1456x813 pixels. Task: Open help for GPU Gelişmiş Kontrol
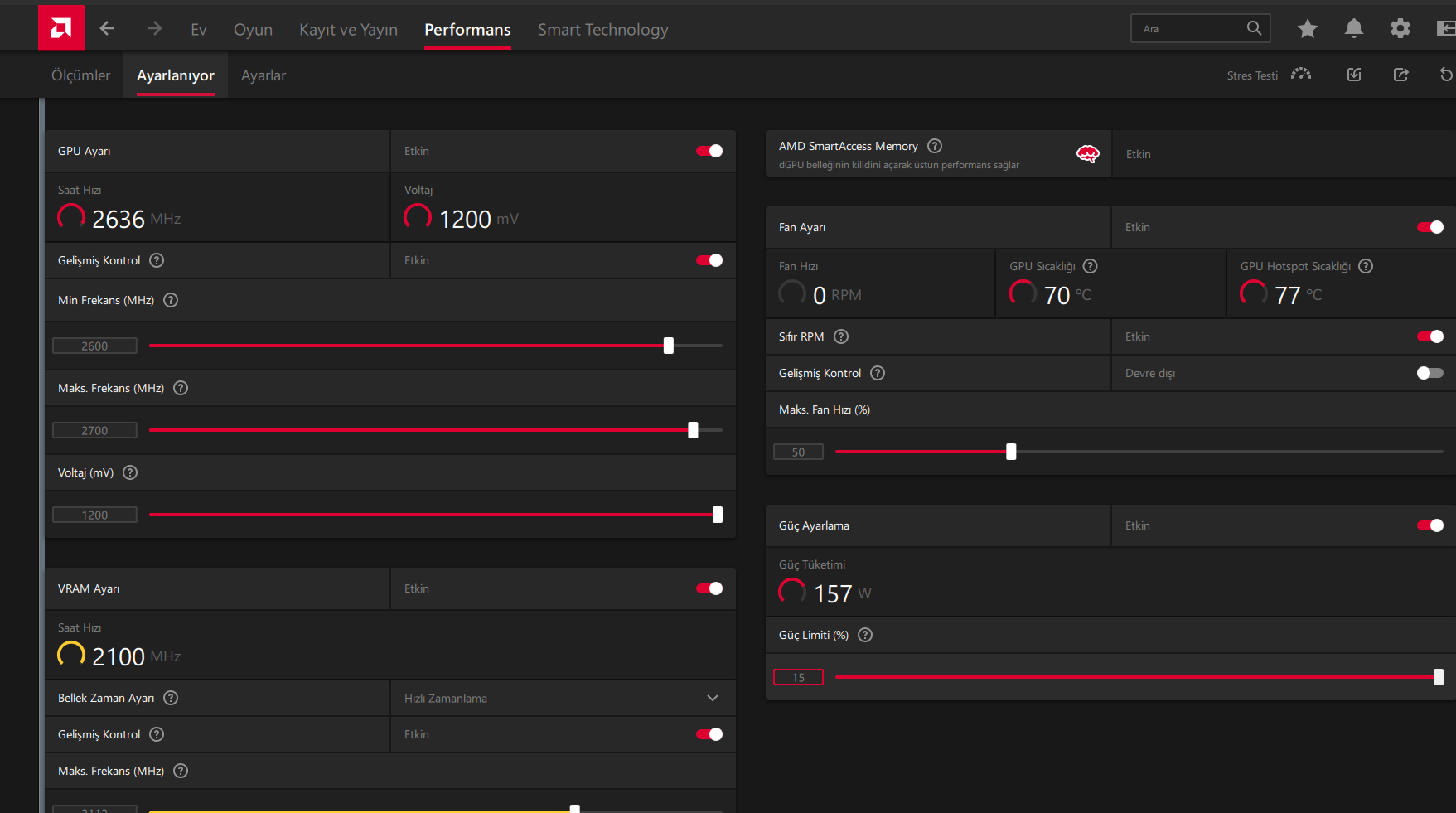tap(157, 260)
